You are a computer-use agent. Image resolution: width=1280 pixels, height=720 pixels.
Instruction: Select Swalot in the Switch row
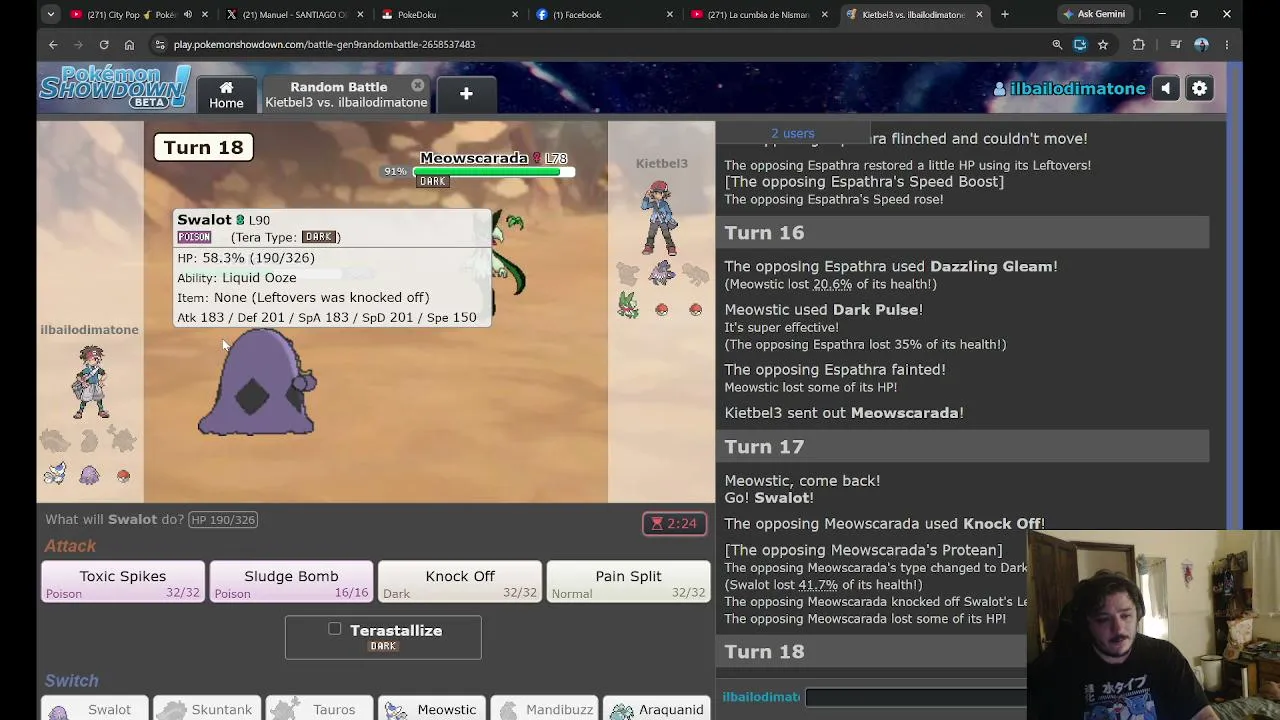pyautogui.click(x=94, y=709)
